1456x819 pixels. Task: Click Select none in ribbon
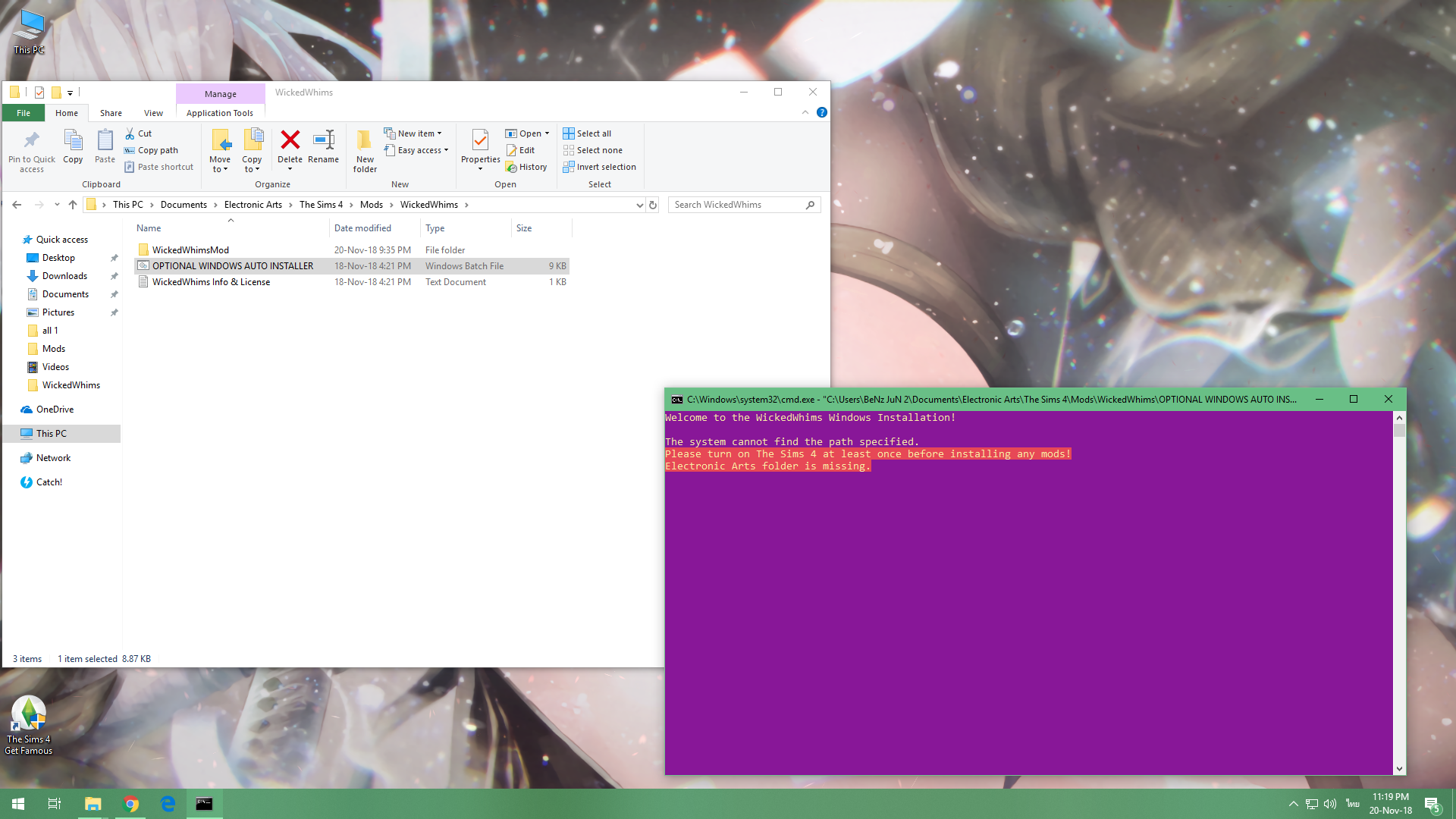(592, 150)
